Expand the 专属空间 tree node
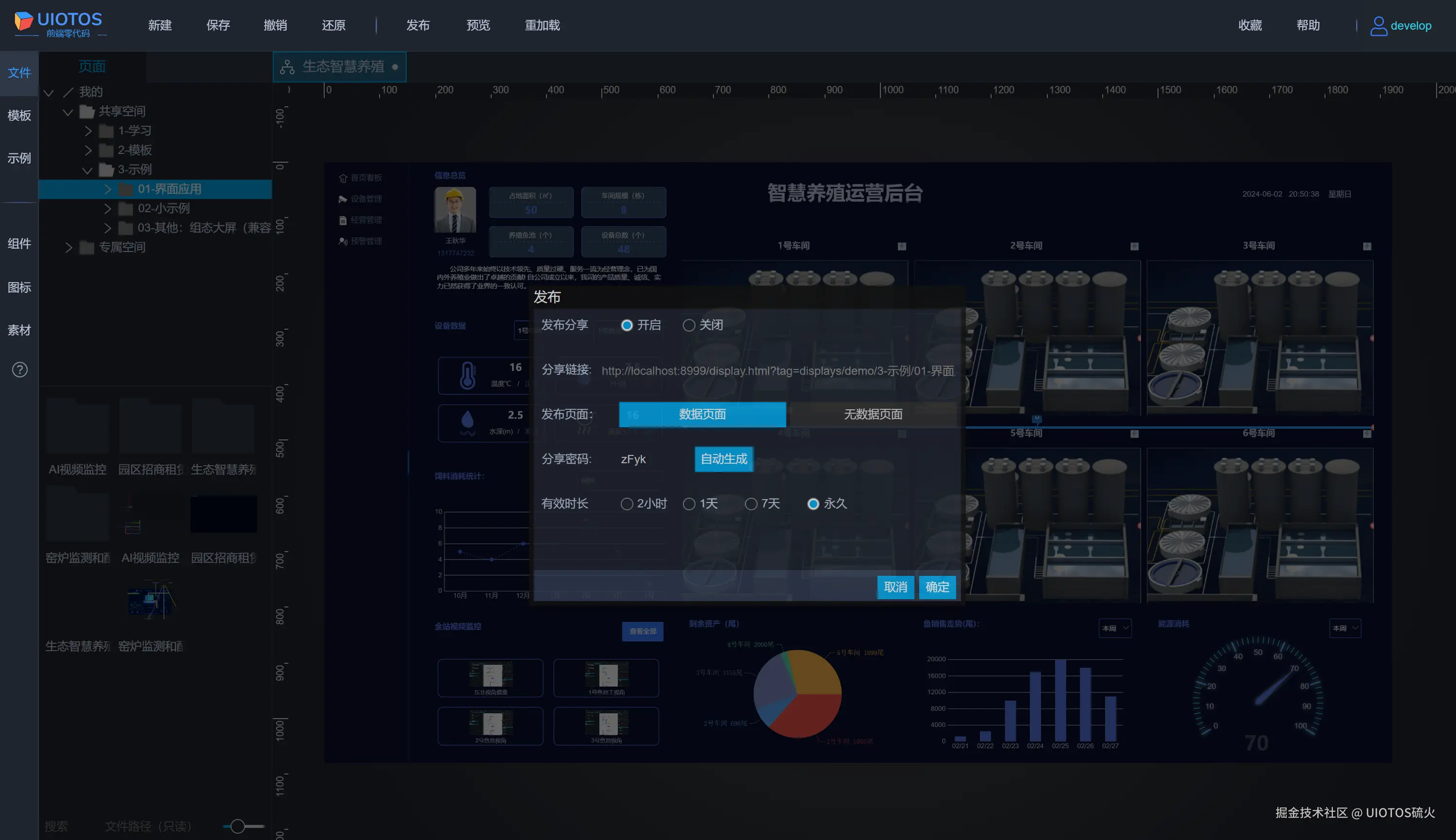Screen dimensions: 1456x840 click(x=68, y=248)
